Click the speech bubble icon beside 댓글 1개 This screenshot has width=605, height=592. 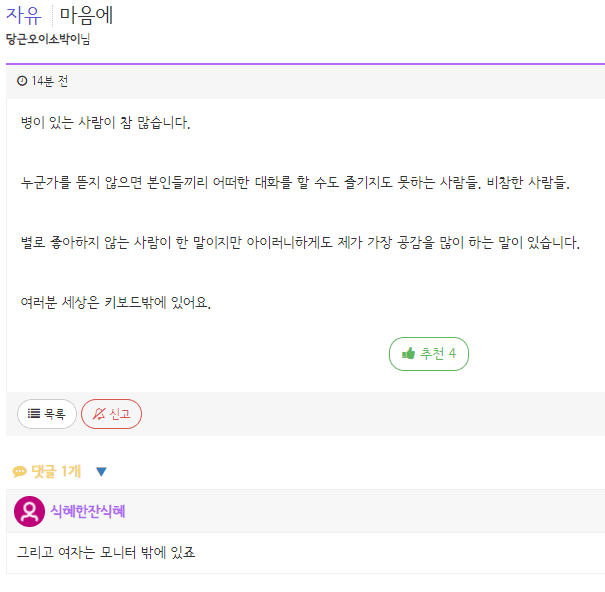coord(19,471)
